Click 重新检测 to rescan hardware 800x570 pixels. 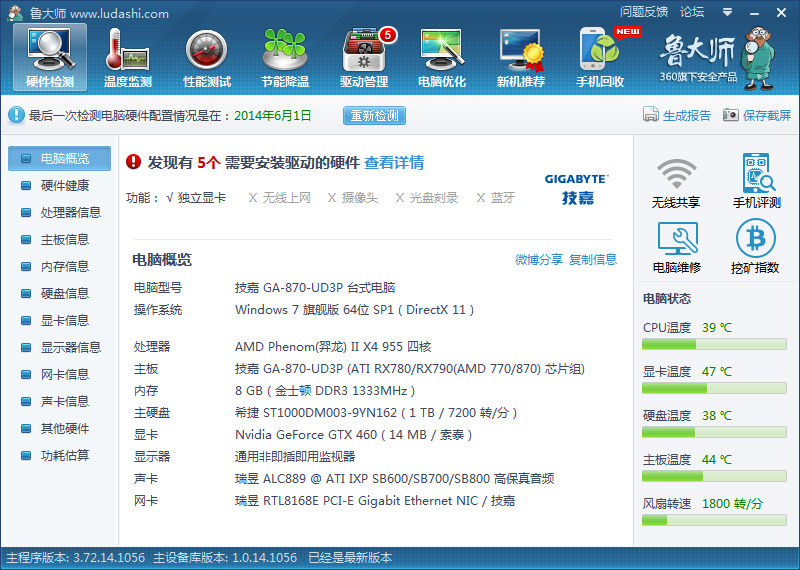374,115
